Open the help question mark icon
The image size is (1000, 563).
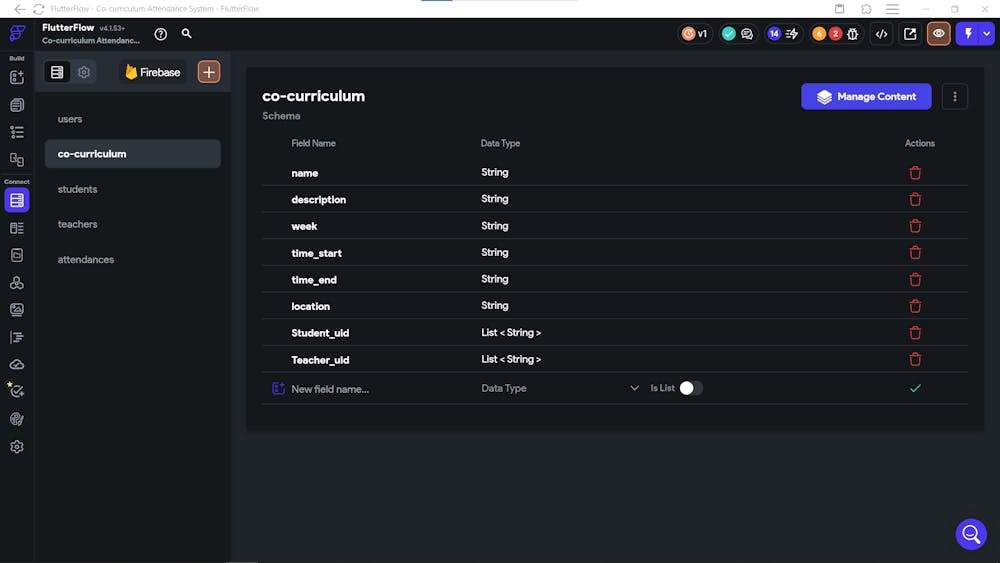point(161,34)
